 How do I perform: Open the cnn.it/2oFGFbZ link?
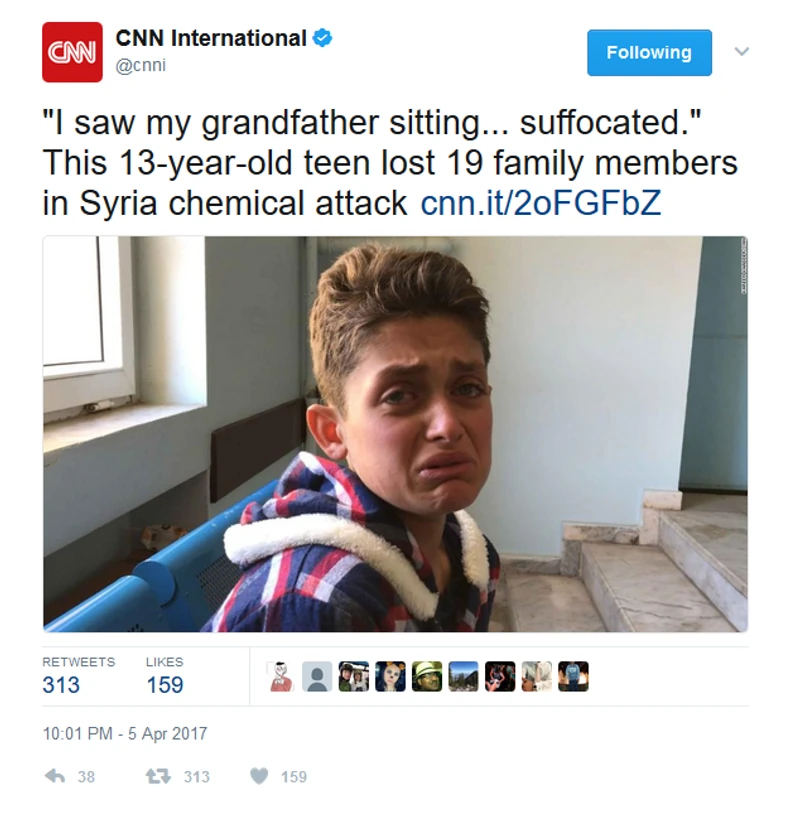point(541,203)
